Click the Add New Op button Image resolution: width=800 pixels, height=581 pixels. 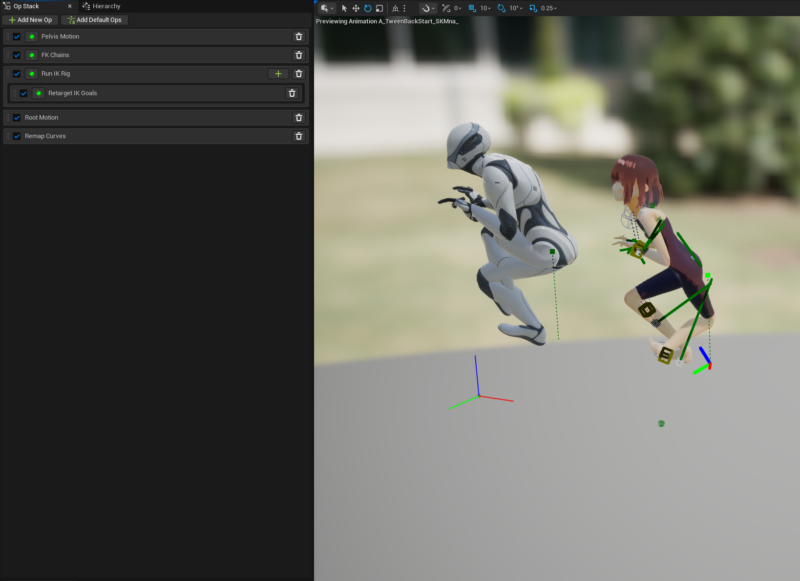(x=30, y=20)
